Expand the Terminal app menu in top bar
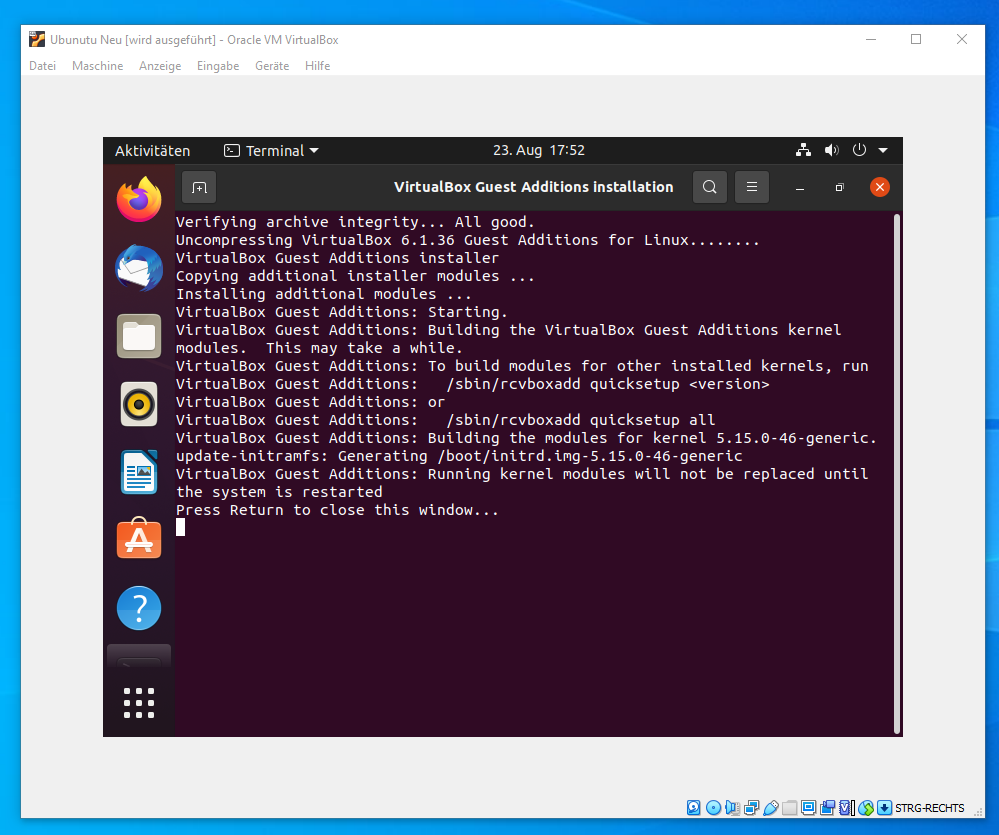The image size is (999, 835). pos(272,151)
